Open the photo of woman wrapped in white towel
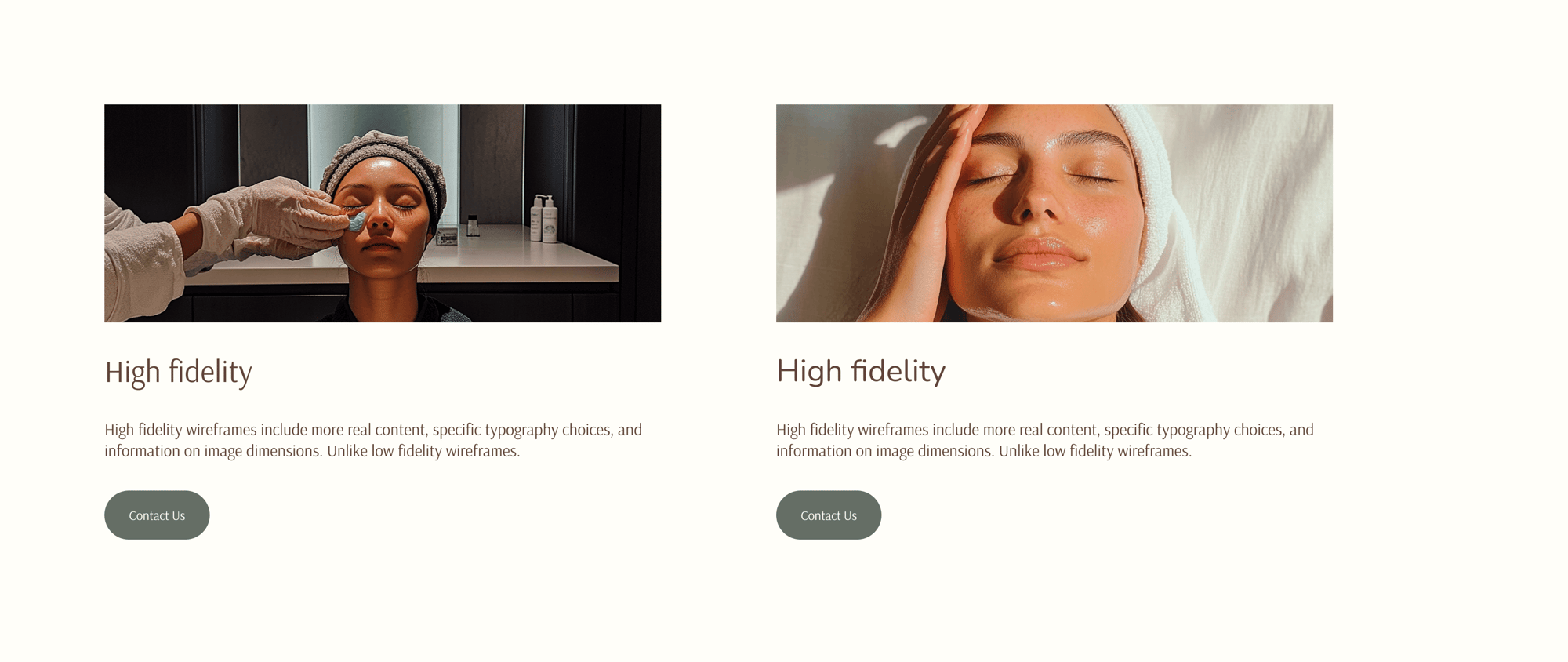This screenshot has height=662, width=1568. pos(1054,213)
